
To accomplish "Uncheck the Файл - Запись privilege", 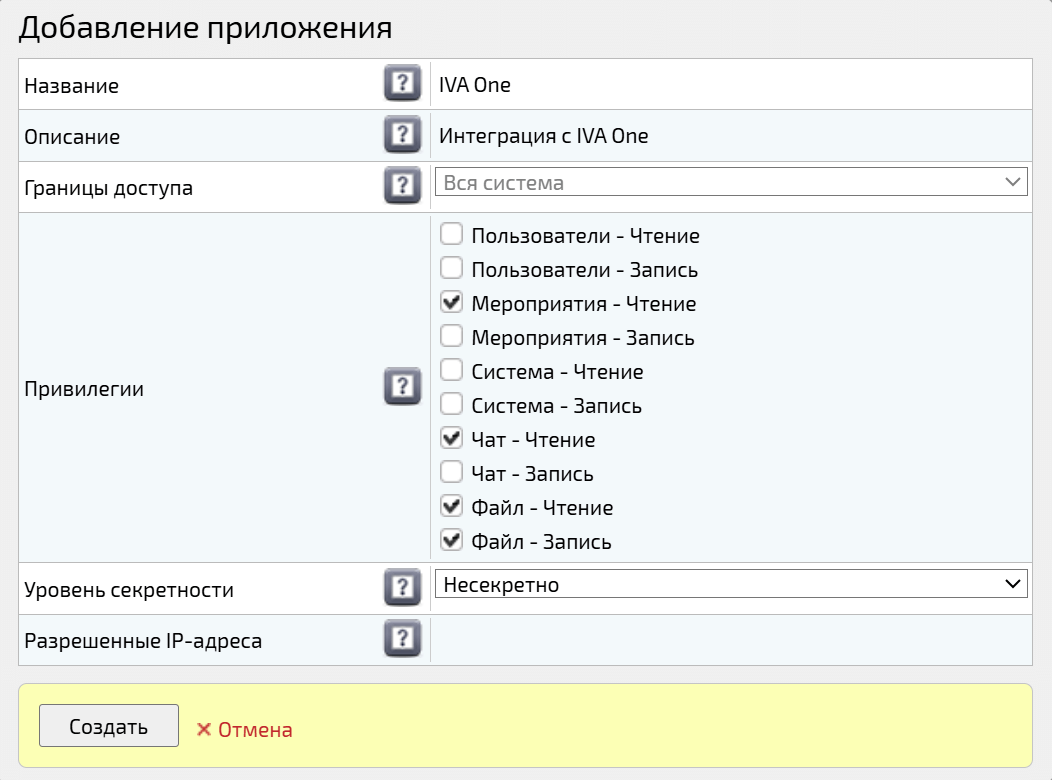I will [x=451, y=539].
